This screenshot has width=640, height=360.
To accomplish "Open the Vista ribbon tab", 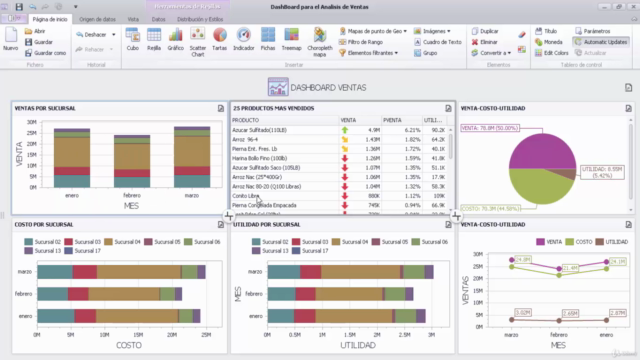I will 133,19.
